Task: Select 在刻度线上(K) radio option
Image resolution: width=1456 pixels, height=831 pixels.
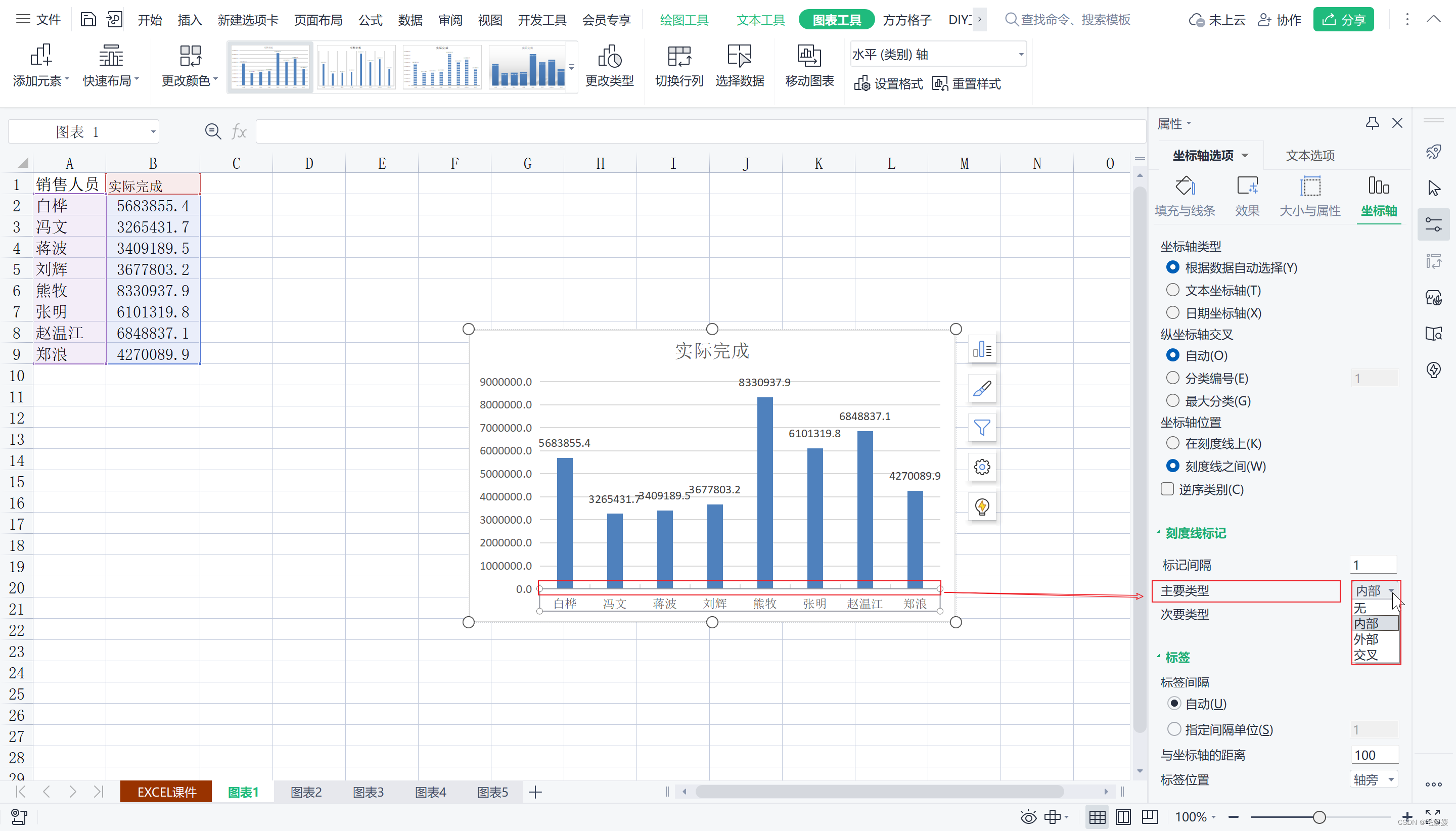Action: 1172,443
